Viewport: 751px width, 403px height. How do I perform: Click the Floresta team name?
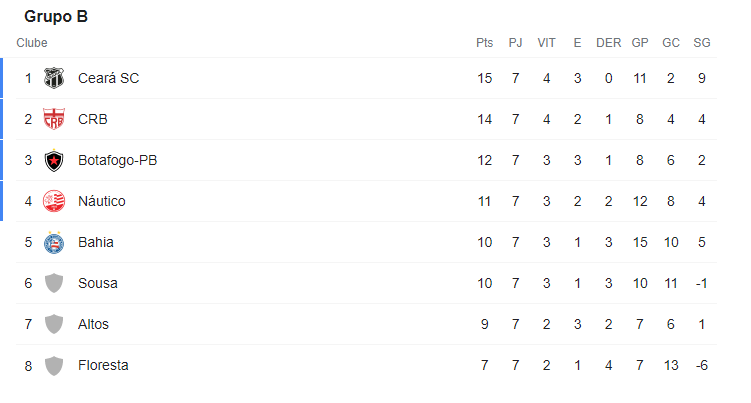(x=103, y=365)
